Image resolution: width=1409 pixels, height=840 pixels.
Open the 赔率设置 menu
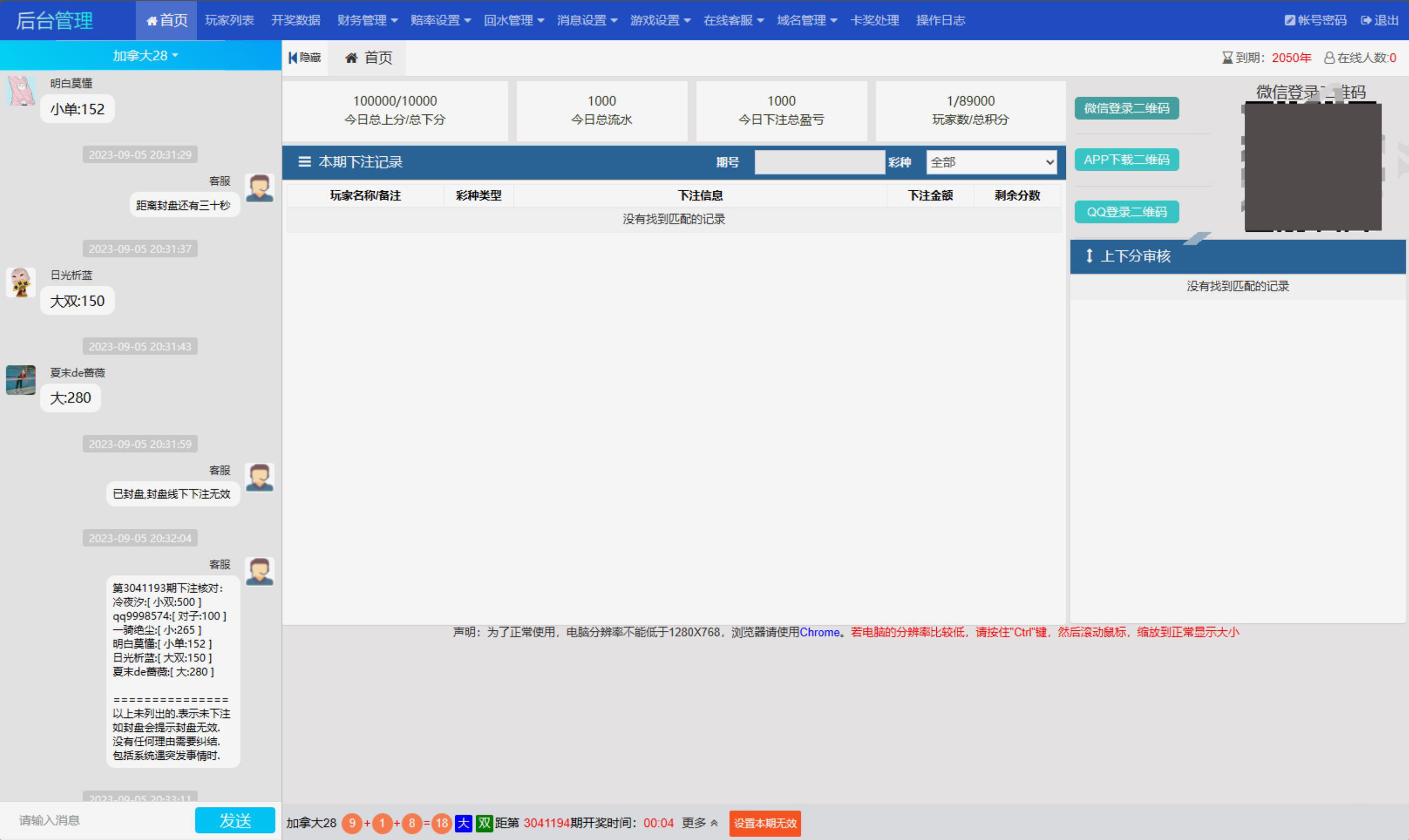(x=440, y=20)
